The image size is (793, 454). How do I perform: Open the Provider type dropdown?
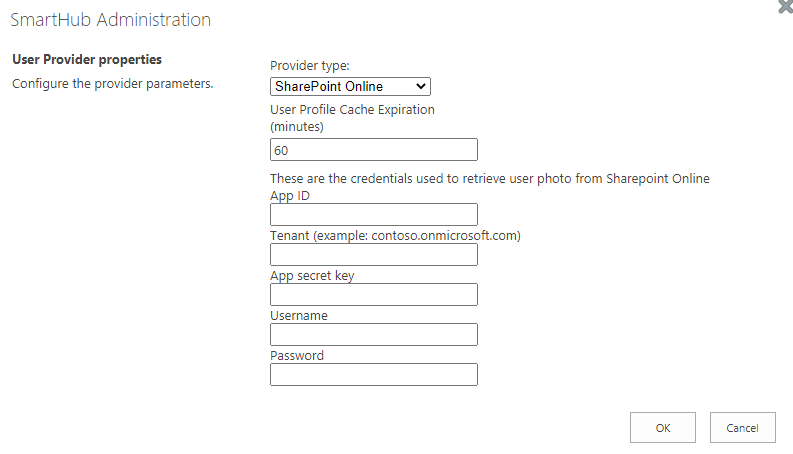[x=350, y=87]
